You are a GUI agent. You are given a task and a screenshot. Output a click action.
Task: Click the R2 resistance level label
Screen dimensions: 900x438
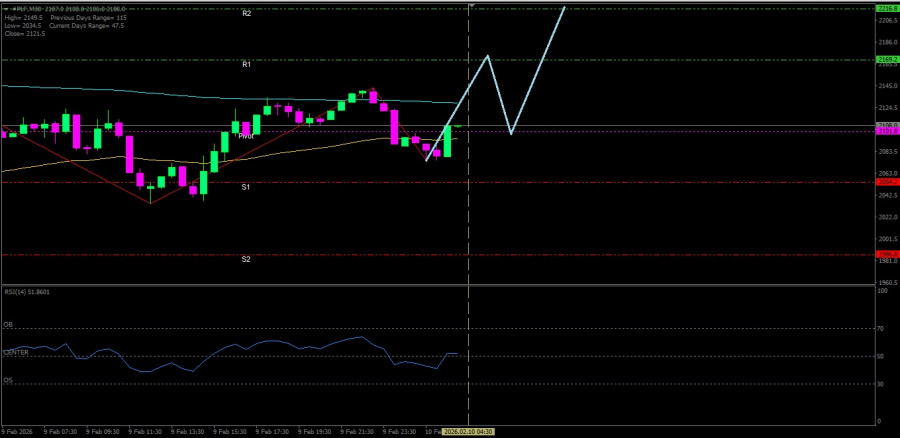click(246, 14)
